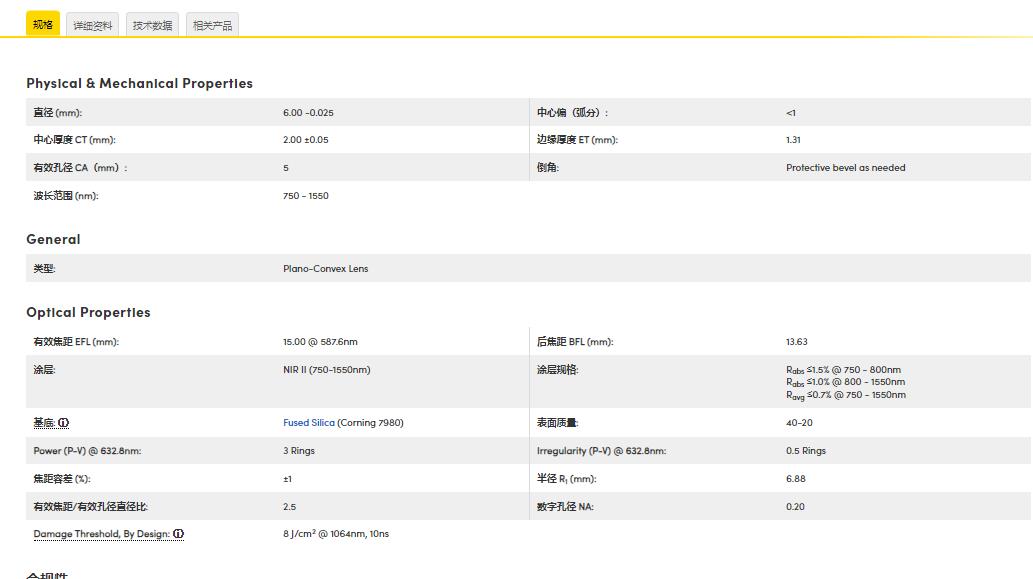The image size is (1033, 579).
Task: Click the info icon beside Damage Threshold
Action: (179, 534)
